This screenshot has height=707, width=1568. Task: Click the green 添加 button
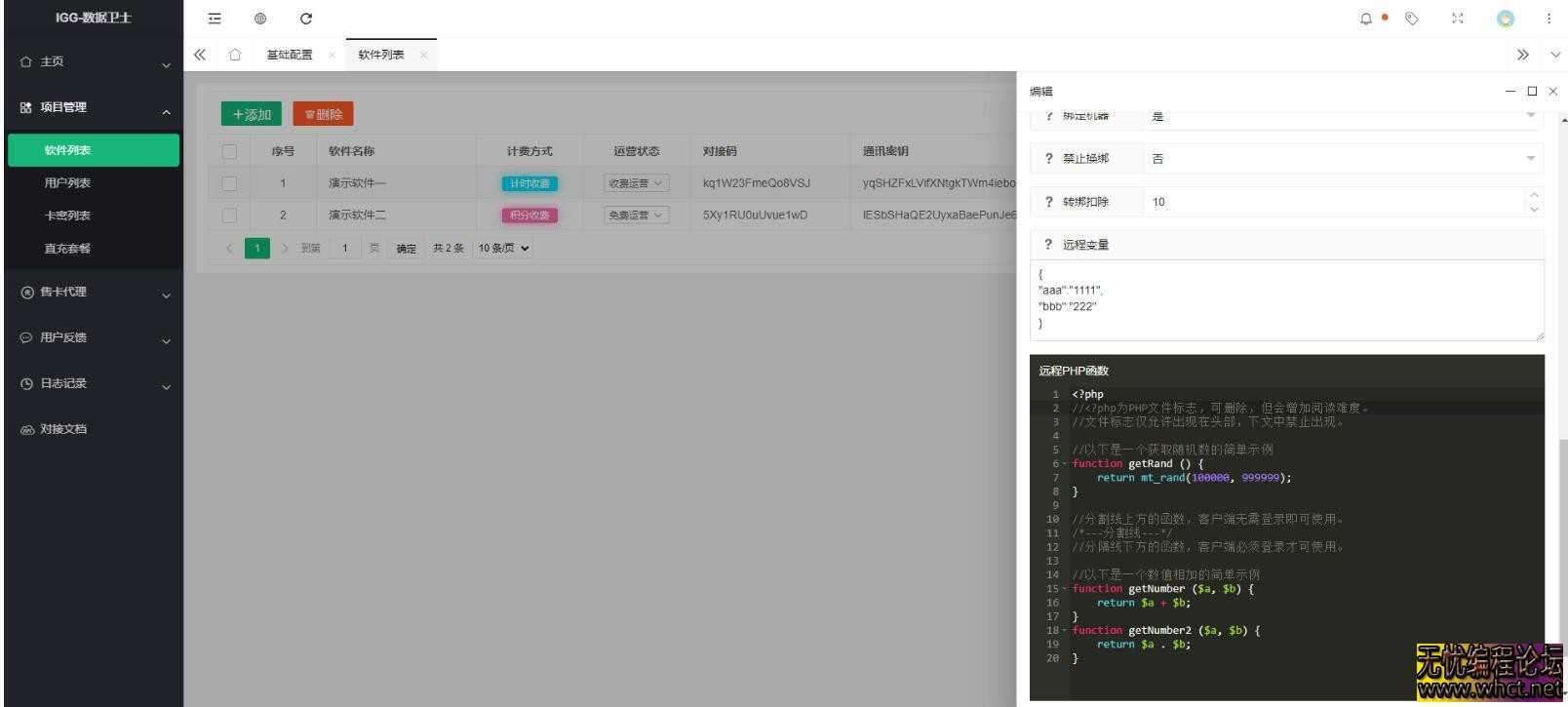pyautogui.click(x=251, y=114)
